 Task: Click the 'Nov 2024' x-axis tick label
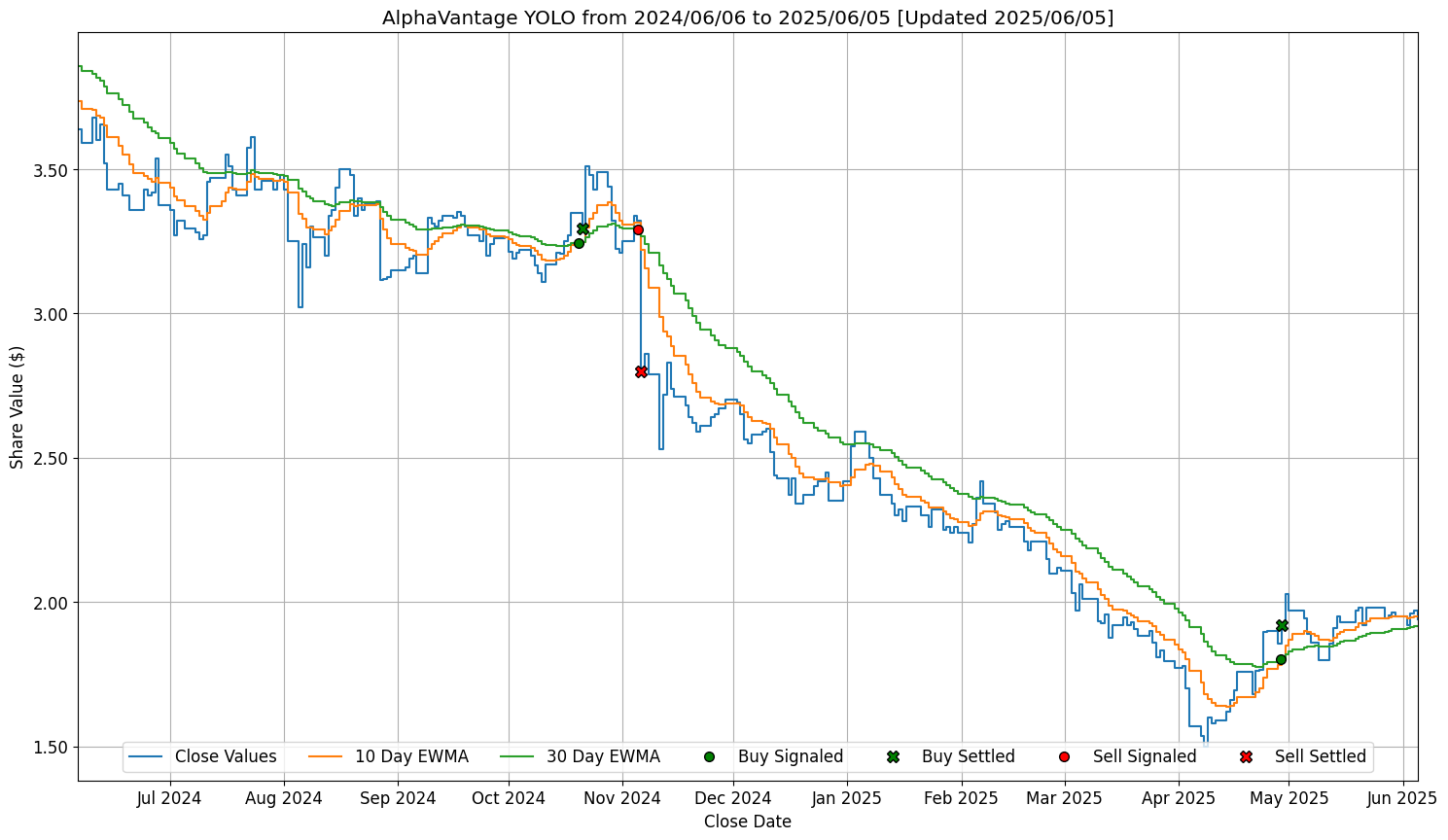tap(623, 799)
